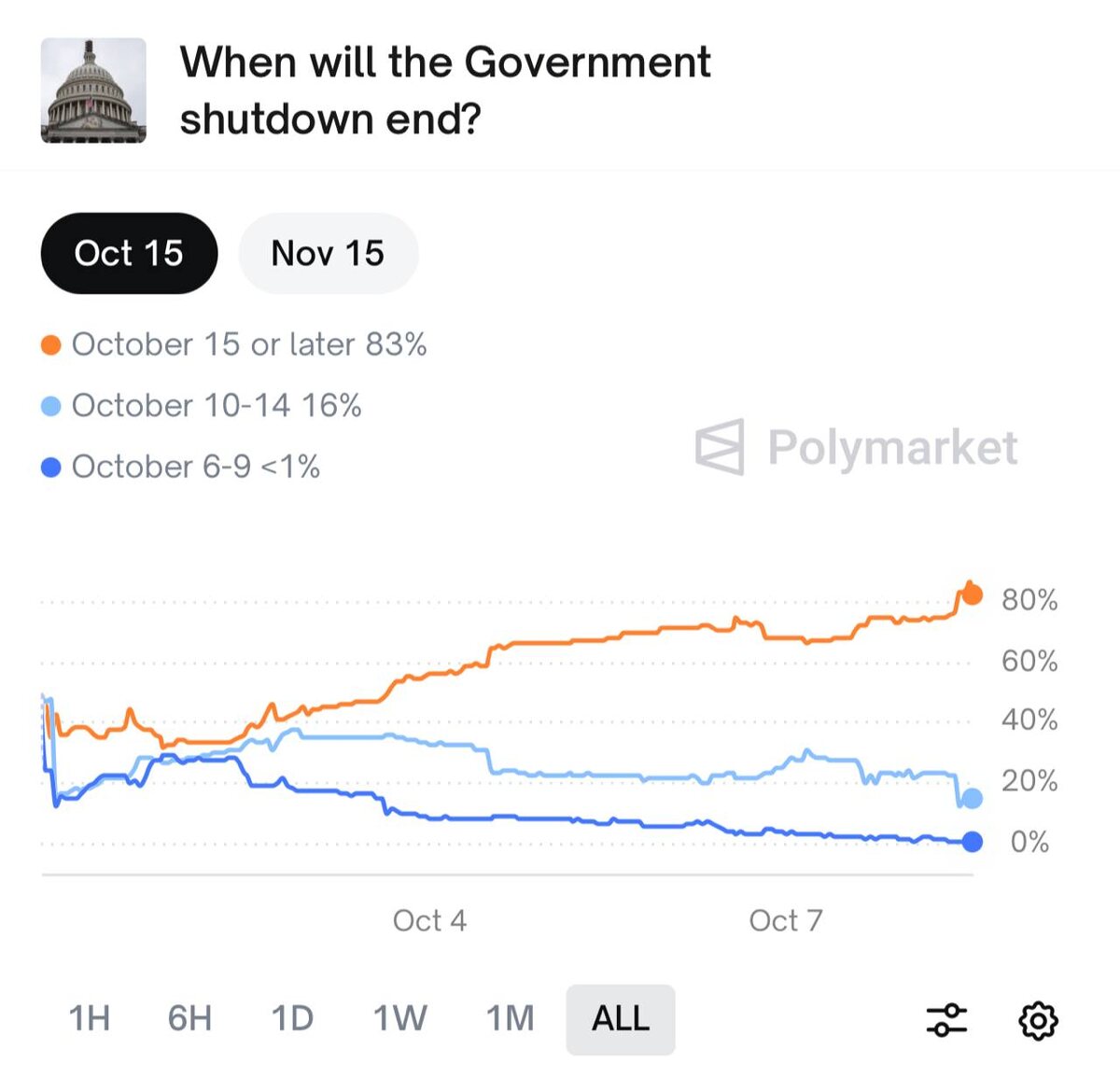
Task: Click the market title about Government shutdown
Action: pos(444,91)
